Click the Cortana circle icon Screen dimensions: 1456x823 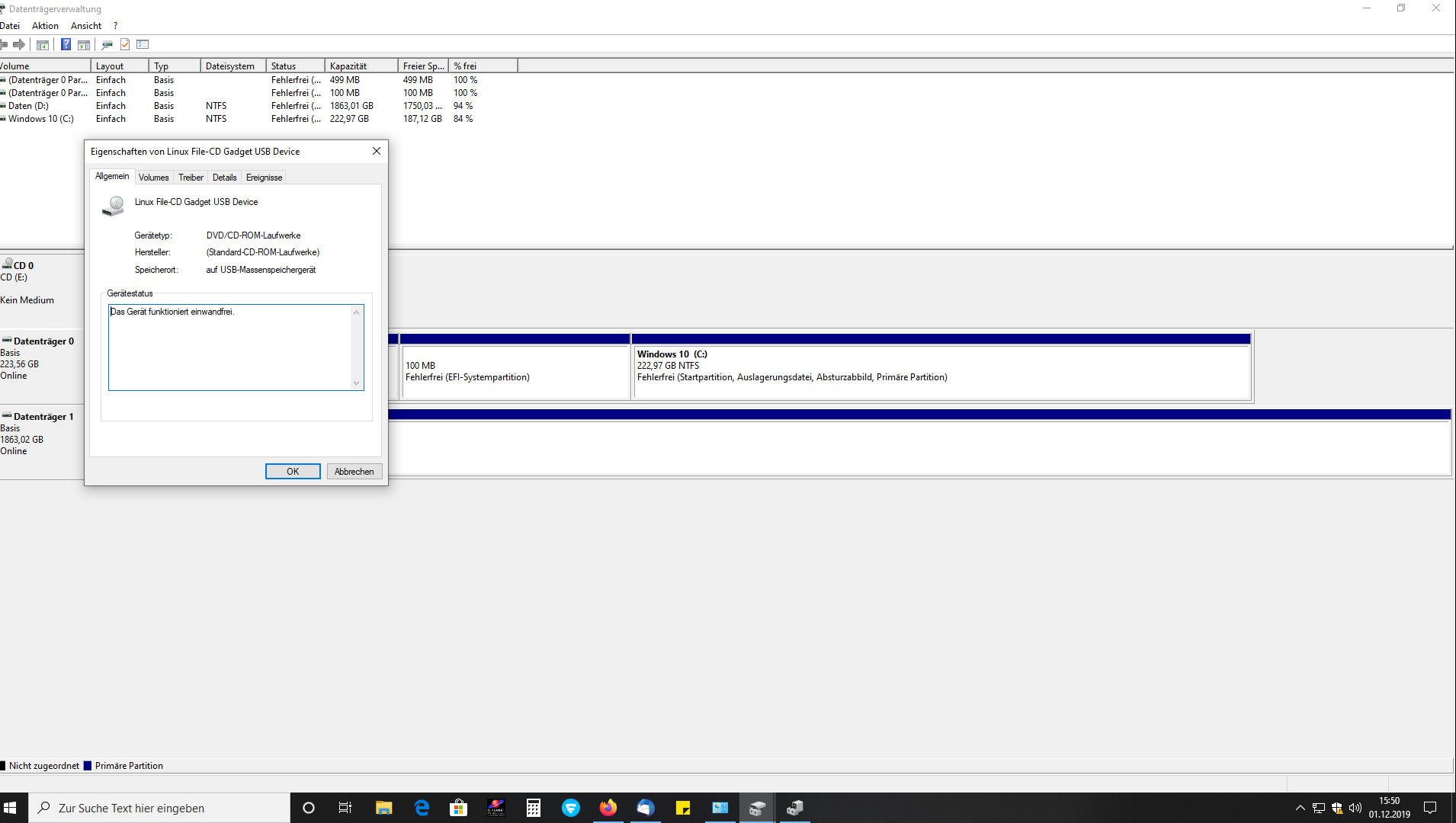click(309, 808)
